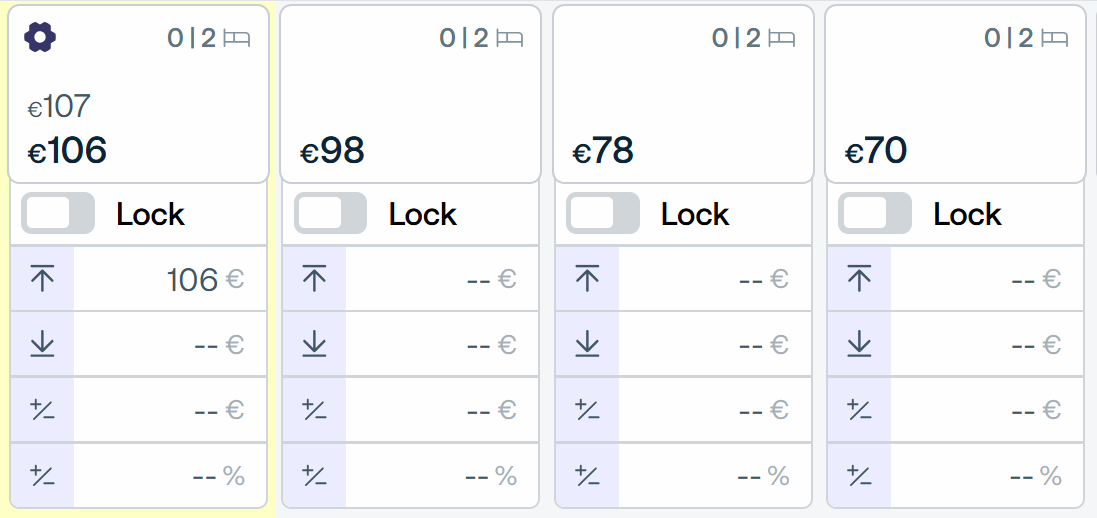Click the euro adjustment field in €106 column
The image size is (1097, 518).
point(169,410)
